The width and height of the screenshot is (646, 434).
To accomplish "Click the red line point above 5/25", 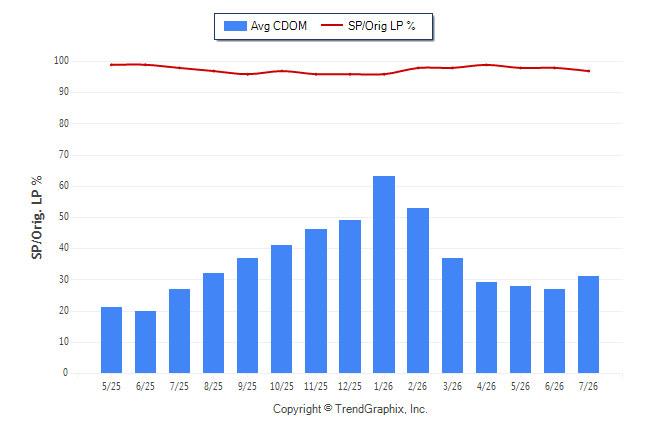I will click(x=111, y=65).
